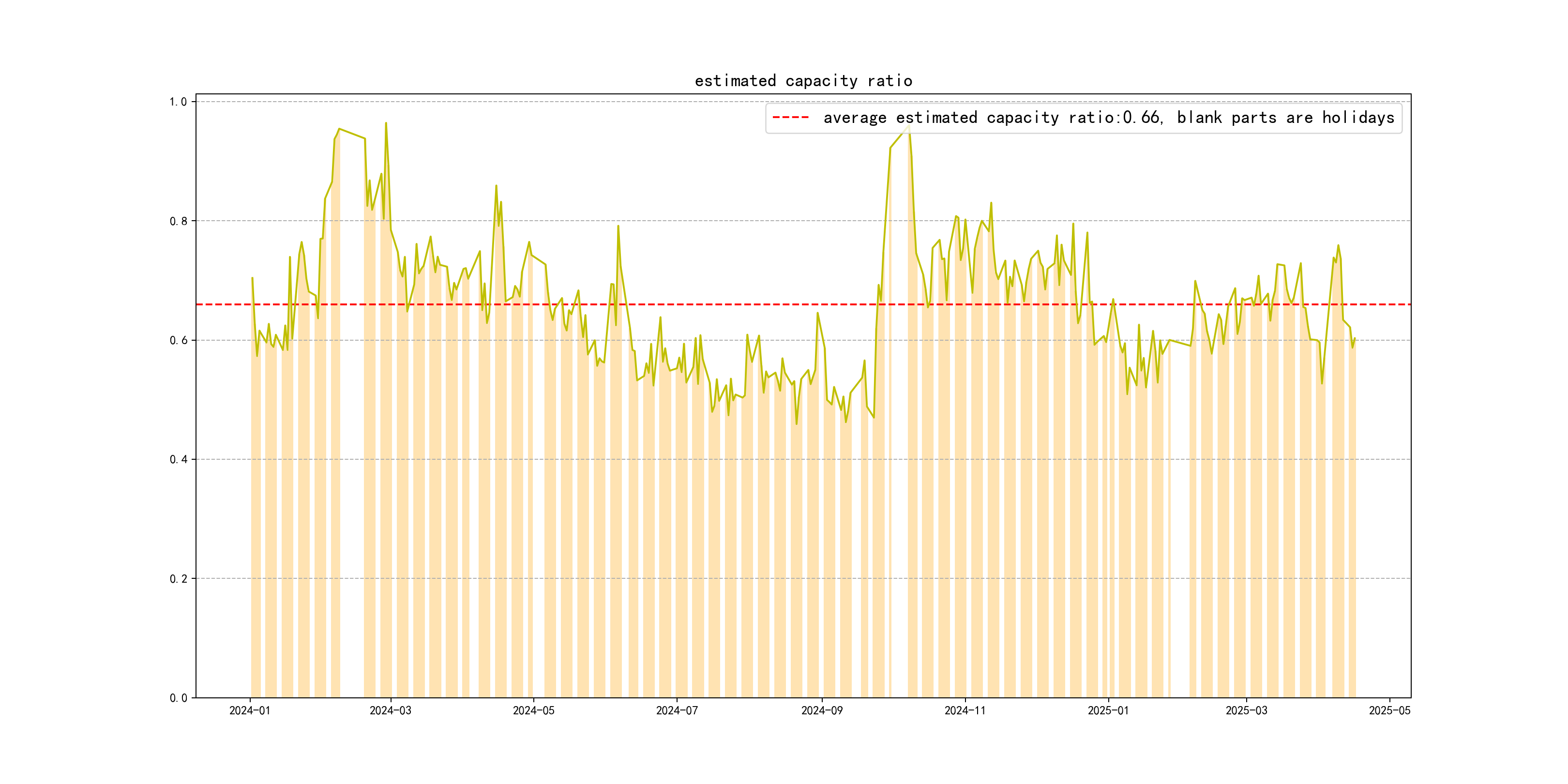Click the 0.0 y-axis tick label

(x=178, y=697)
